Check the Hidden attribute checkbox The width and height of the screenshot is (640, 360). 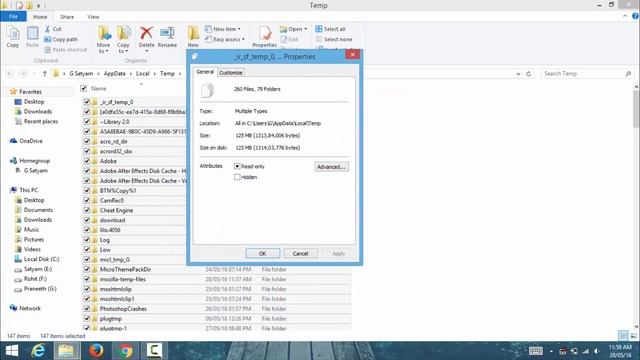pyautogui.click(x=237, y=177)
